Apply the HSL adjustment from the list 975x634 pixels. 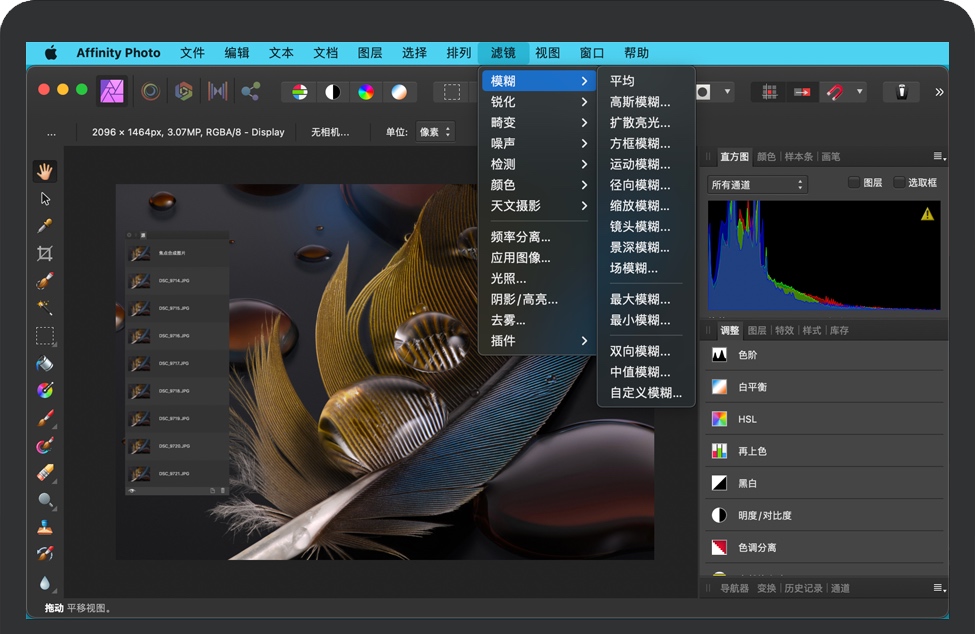tap(747, 419)
